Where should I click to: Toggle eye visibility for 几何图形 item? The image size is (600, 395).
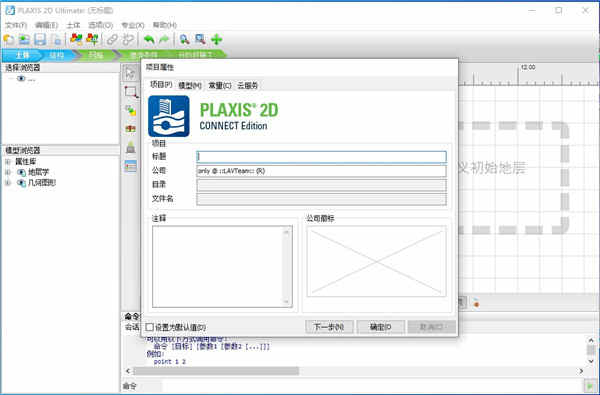[x=21, y=183]
